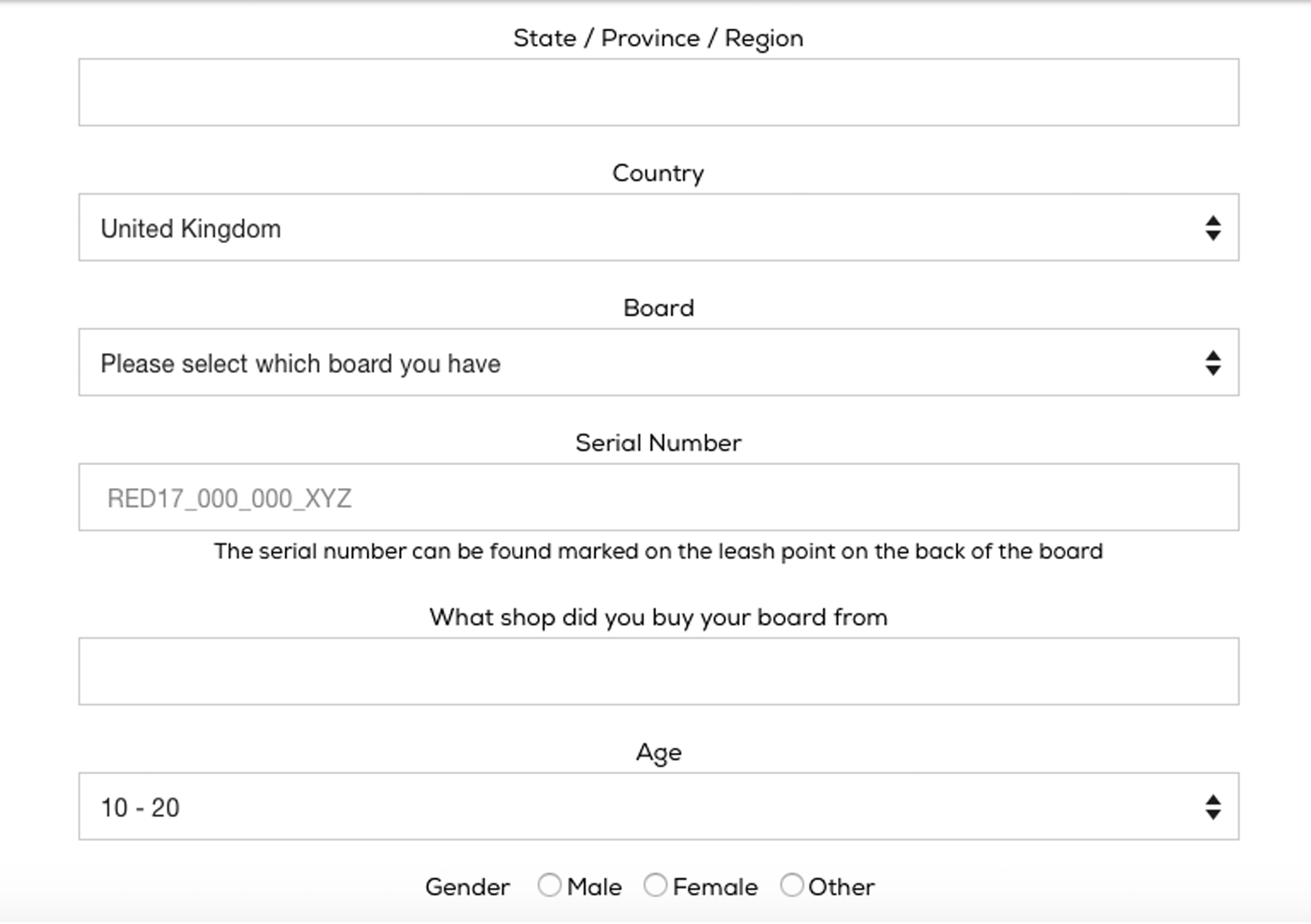This screenshot has height=924, width=1311.
Task: Click the 'Country' field label
Action: click(658, 173)
